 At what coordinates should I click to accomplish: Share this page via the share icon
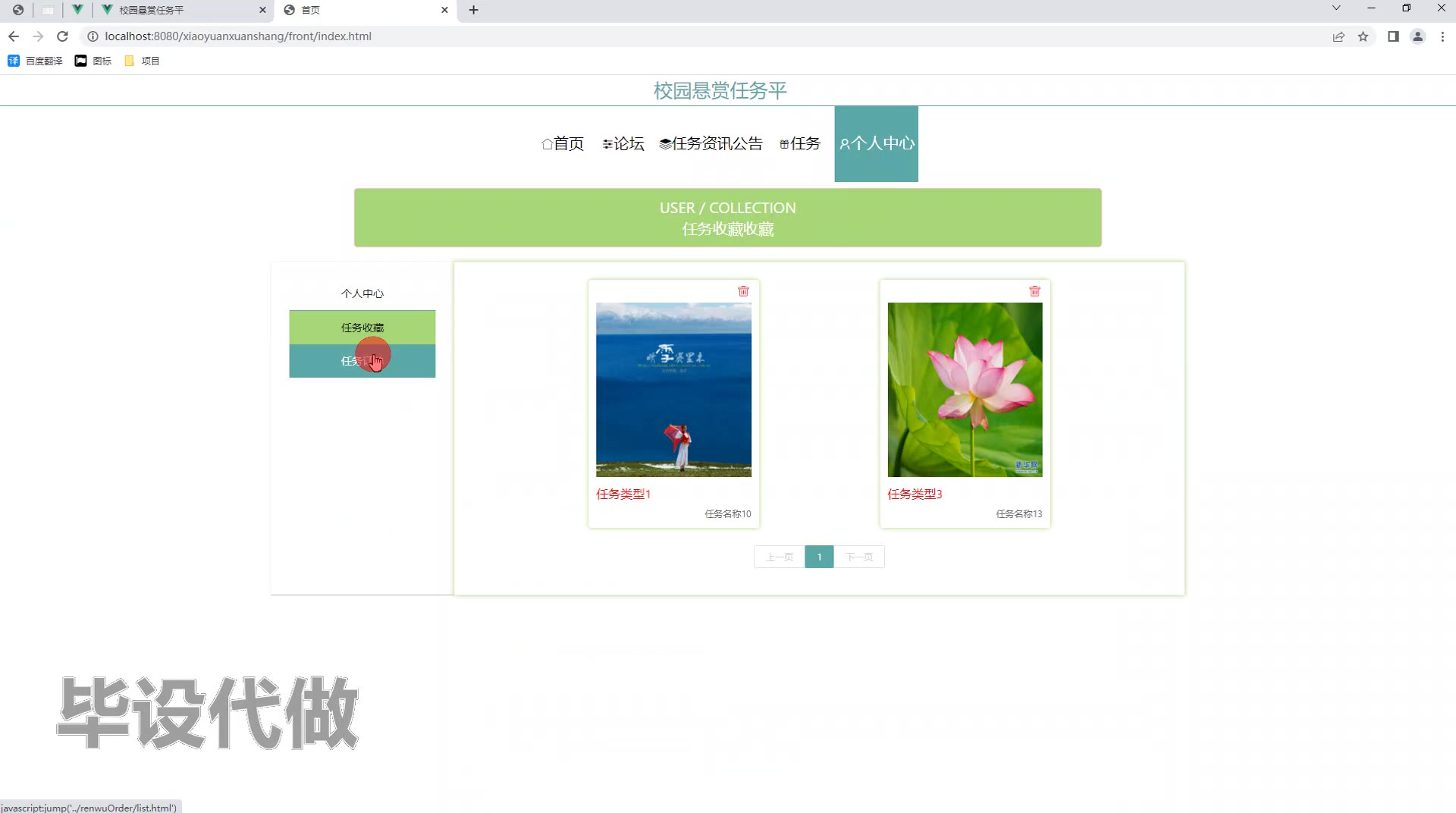point(1338,36)
